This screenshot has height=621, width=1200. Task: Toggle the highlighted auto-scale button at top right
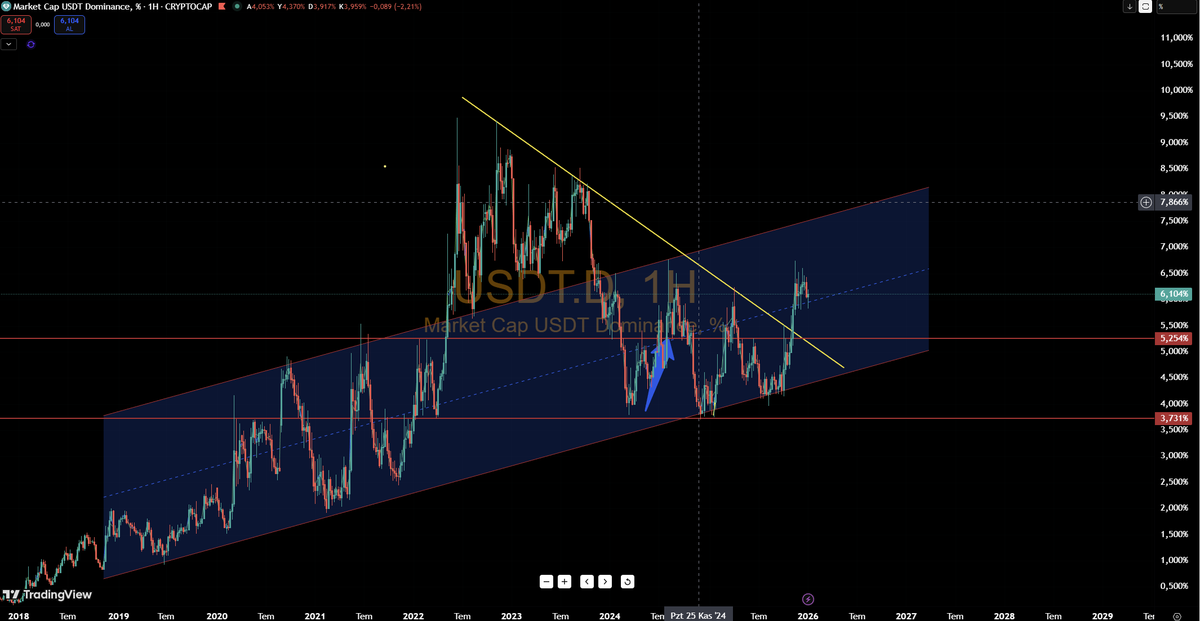1144,6
